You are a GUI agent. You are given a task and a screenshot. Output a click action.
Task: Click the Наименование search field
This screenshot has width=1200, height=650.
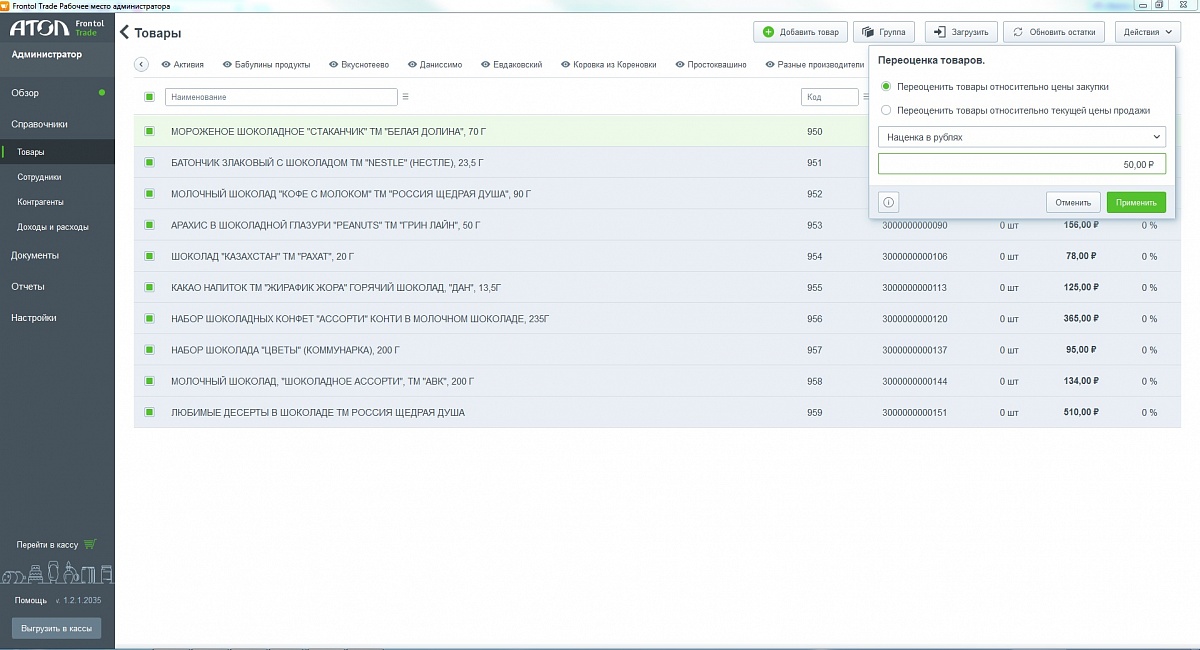(x=280, y=97)
